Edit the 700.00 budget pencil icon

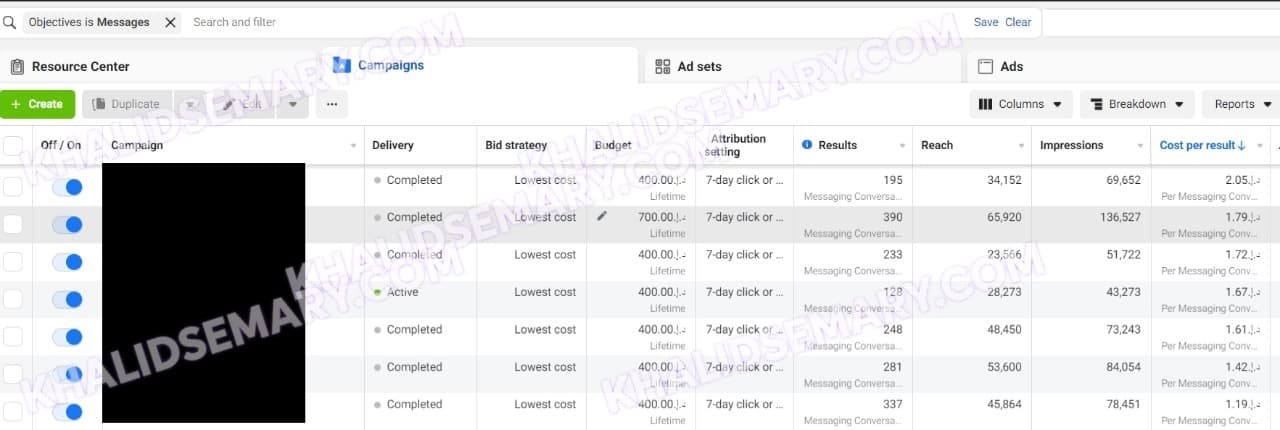(x=602, y=216)
